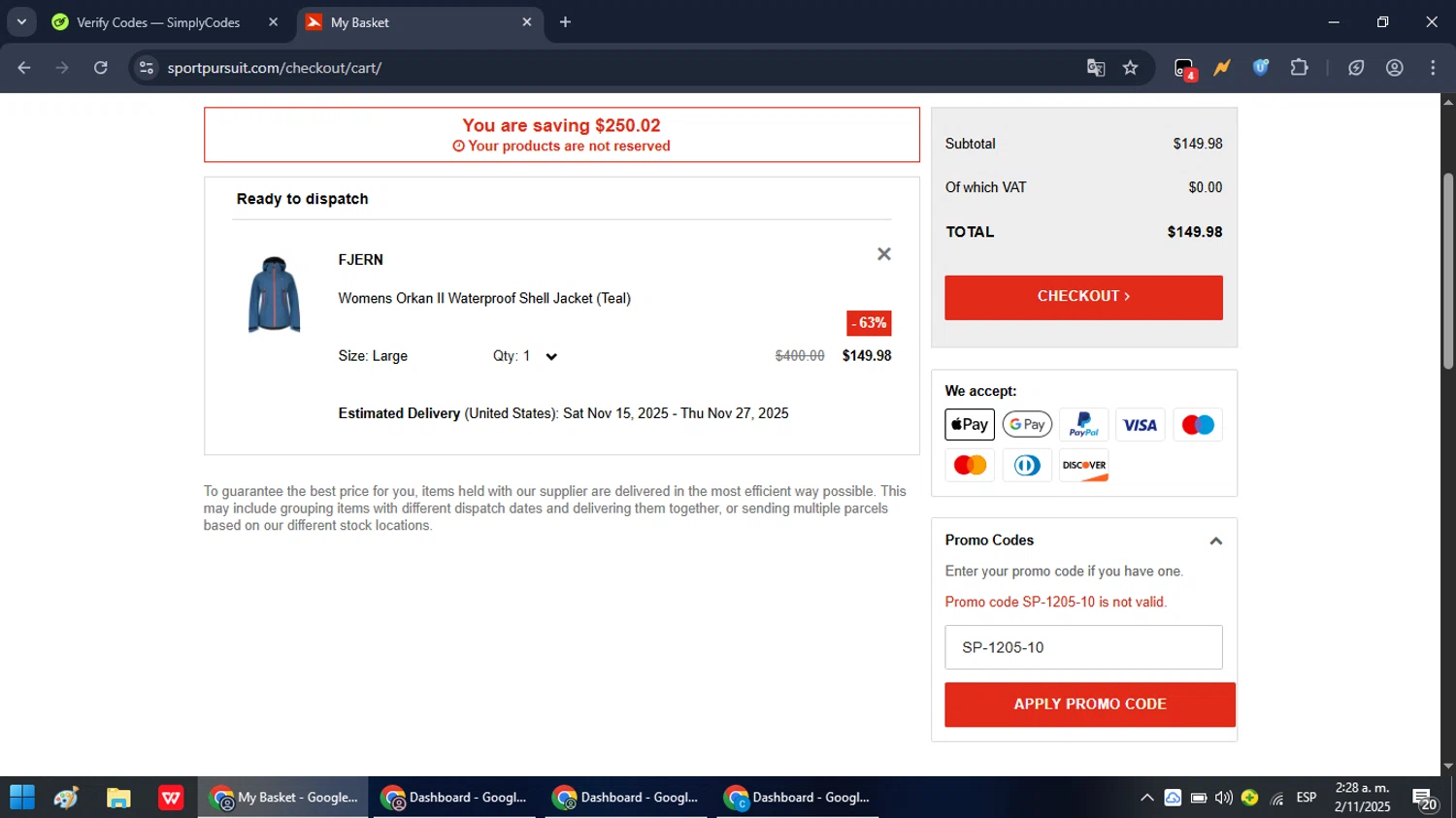Reload the current page

tap(101, 68)
